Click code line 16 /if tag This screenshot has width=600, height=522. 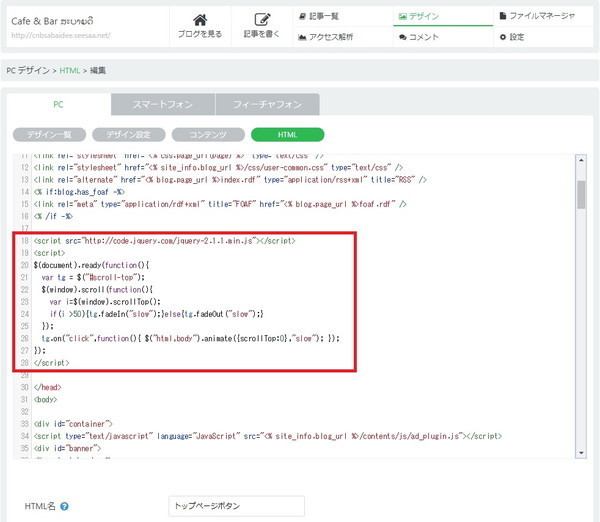pos(53,217)
